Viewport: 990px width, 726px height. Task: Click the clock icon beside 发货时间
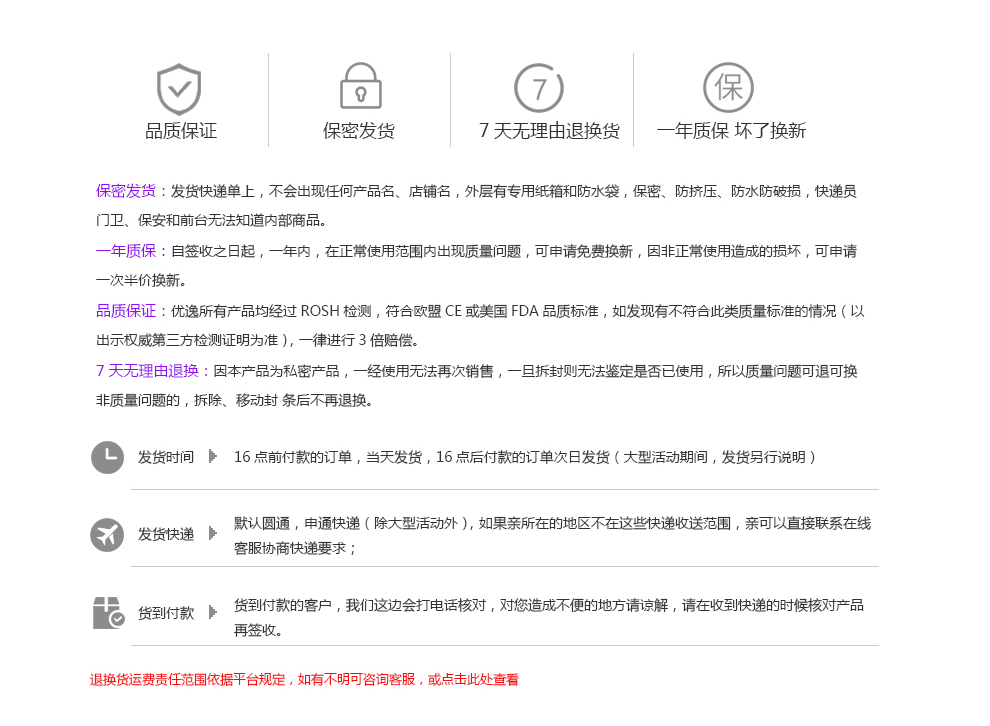pyautogui.click(x=107, y=457)
